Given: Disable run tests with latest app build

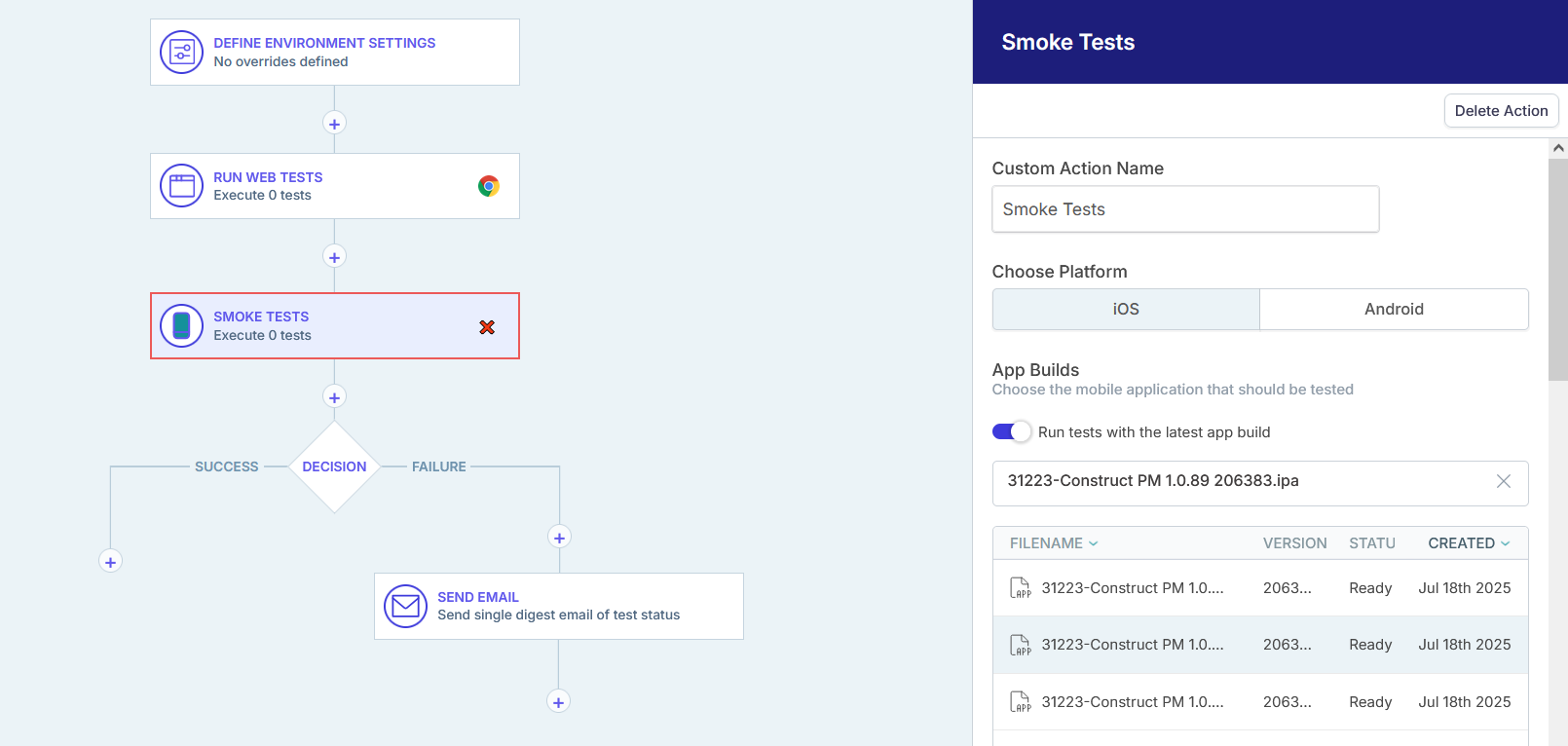Looking at the screenshot, I should pyautogui.click(x=1011, y=431).
